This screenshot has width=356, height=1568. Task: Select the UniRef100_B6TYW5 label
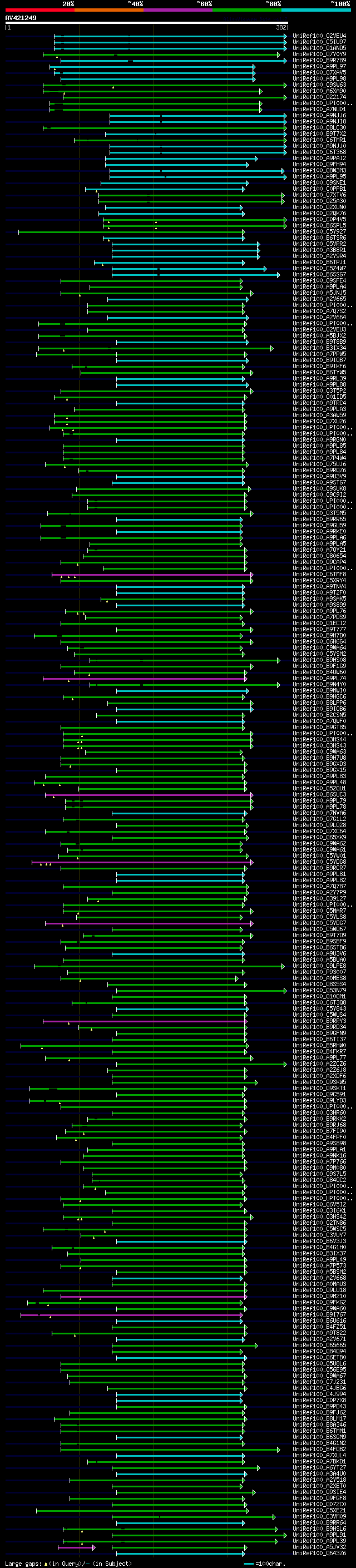click(319, 373)
